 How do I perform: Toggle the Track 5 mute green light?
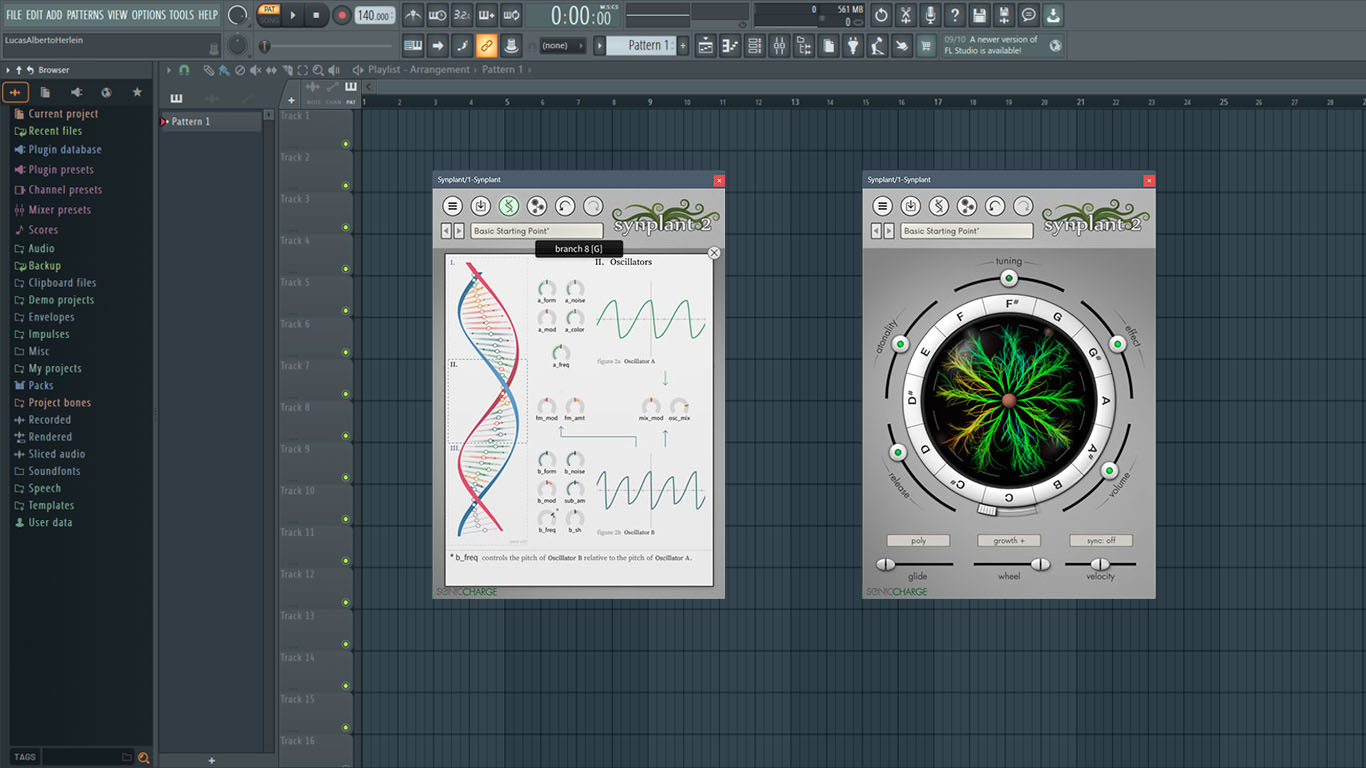tap(346, 311)
